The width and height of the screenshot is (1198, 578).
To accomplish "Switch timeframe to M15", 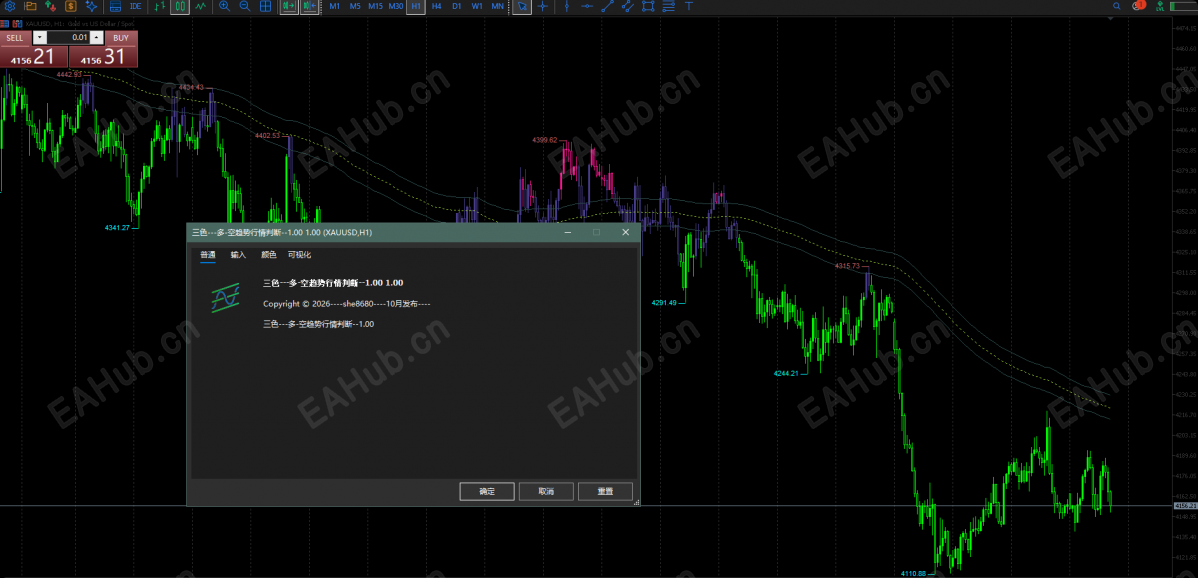I will point(375,6).
